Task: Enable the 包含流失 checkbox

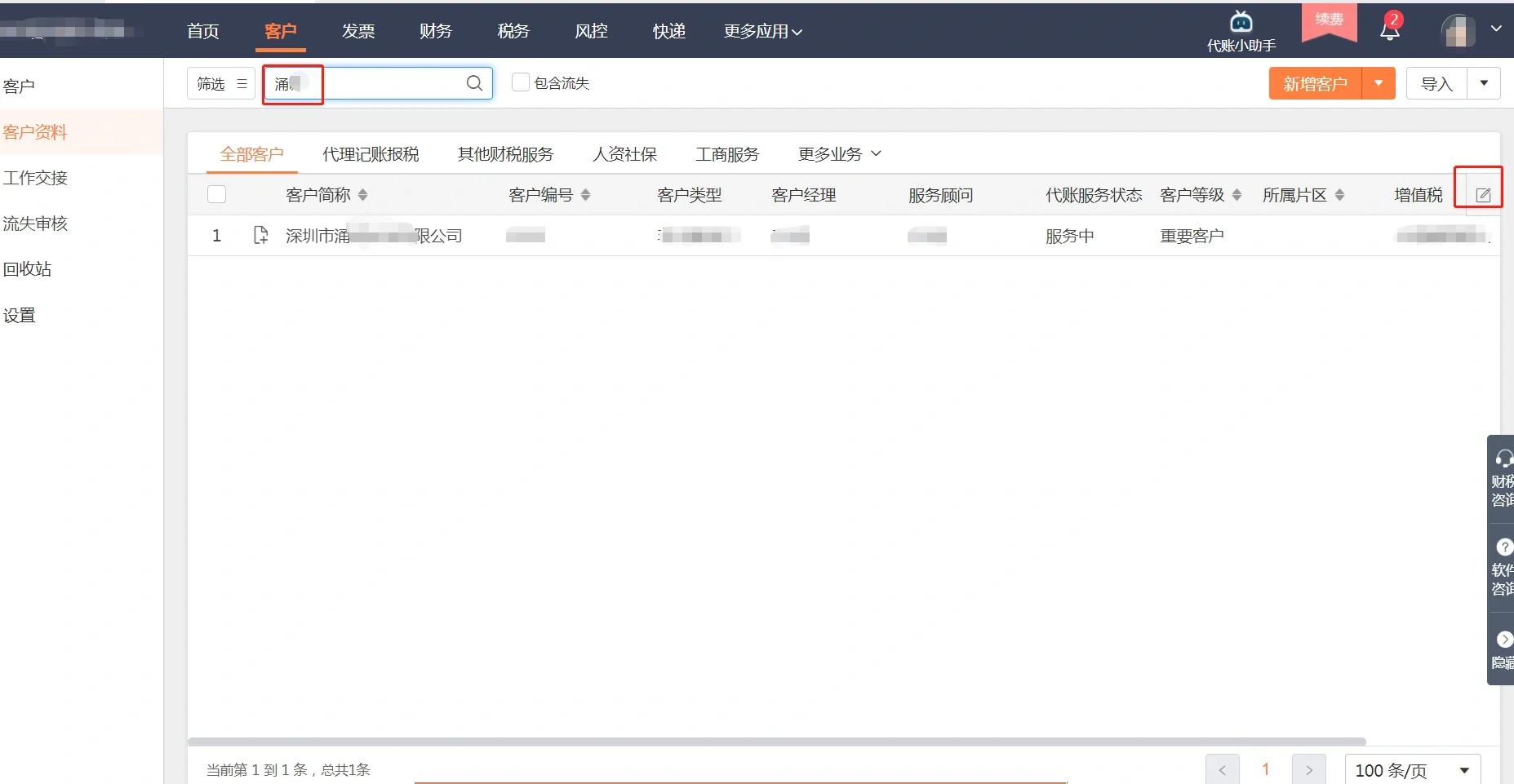Action: pyautogui.click(x=520, y=82)
